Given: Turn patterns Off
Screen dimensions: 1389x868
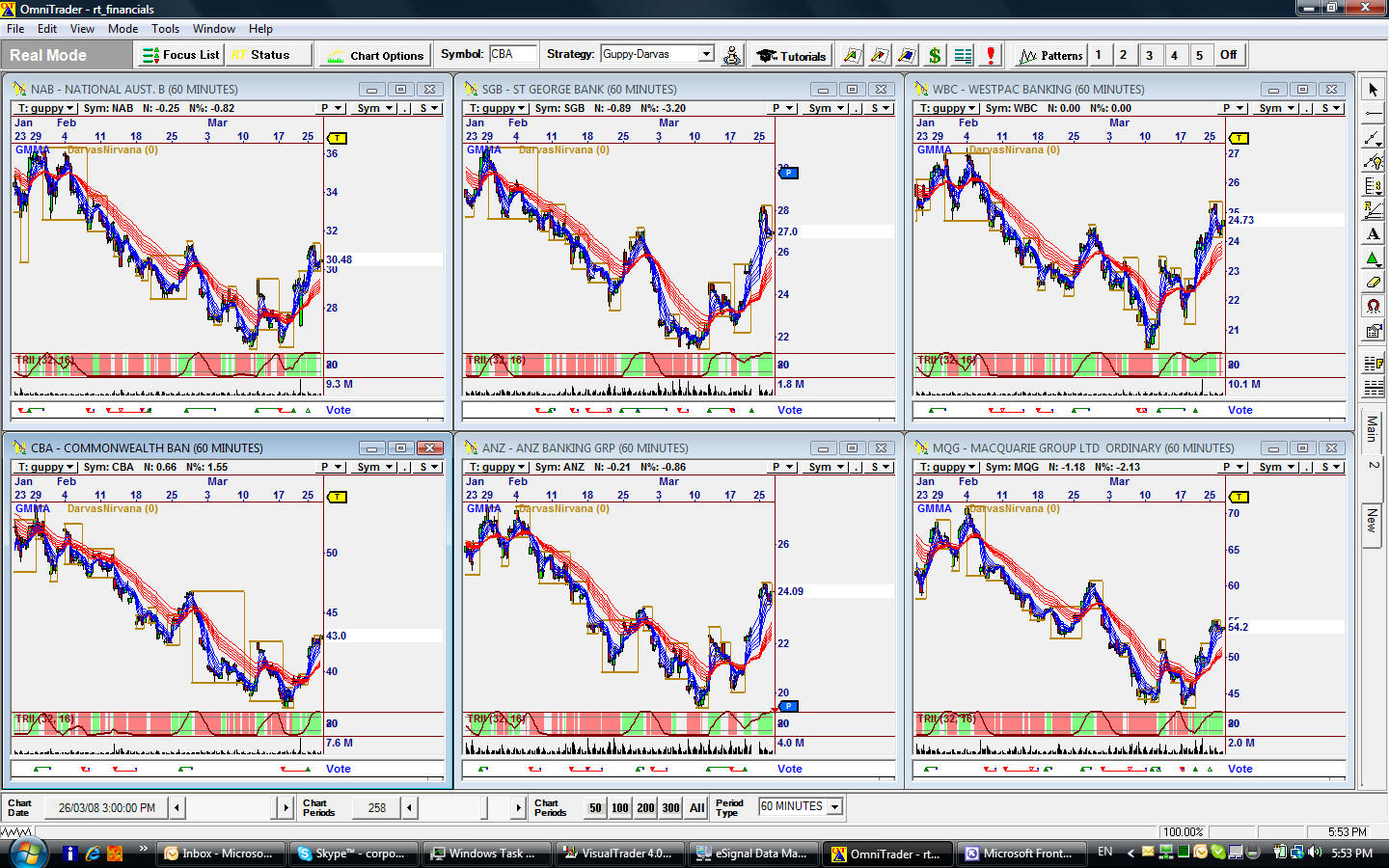Looking at the screenshot, I should pyautogui.click(x=1228, y=55).
